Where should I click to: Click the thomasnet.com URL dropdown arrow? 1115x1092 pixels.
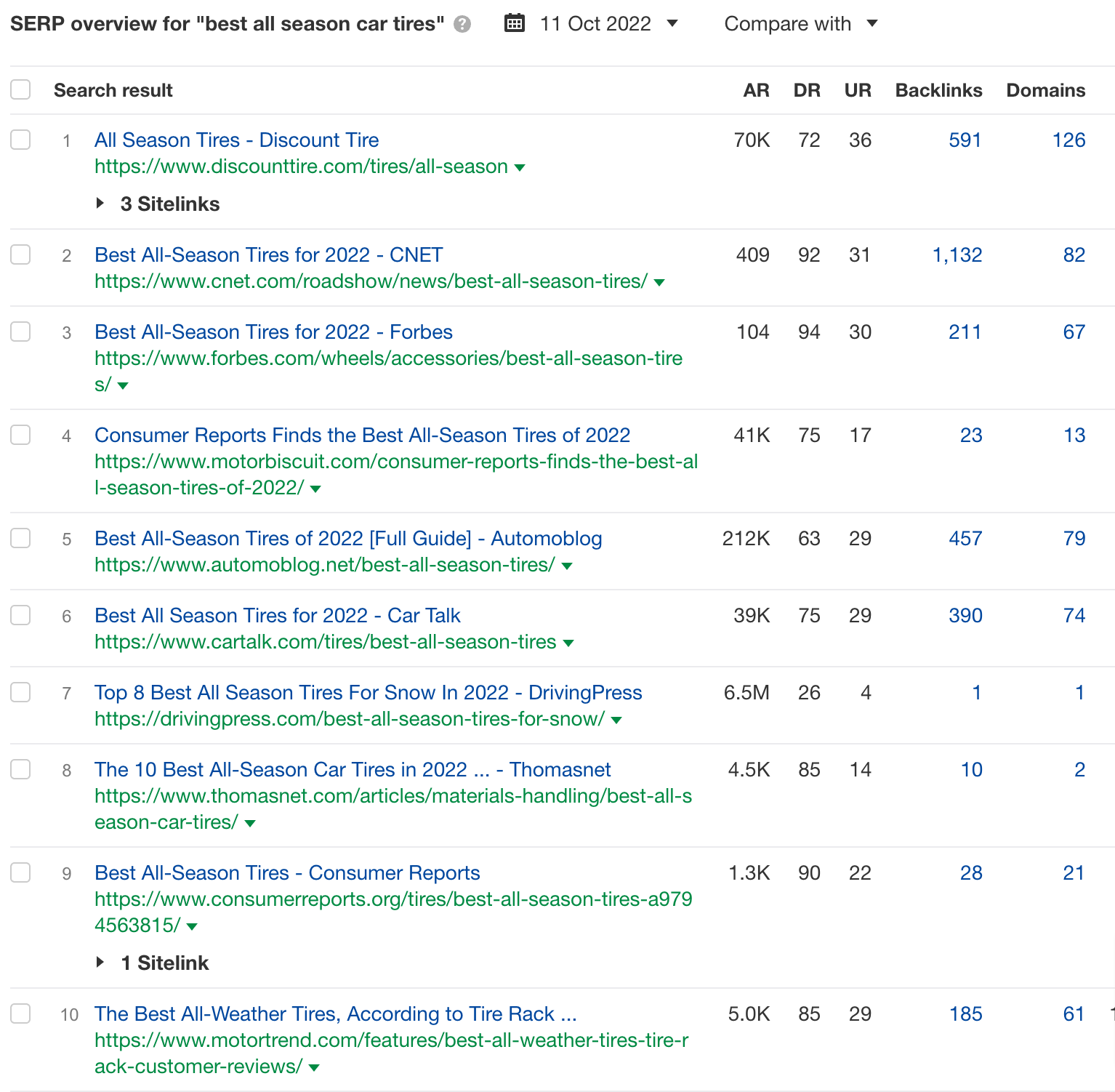click(x=250, y=824)
